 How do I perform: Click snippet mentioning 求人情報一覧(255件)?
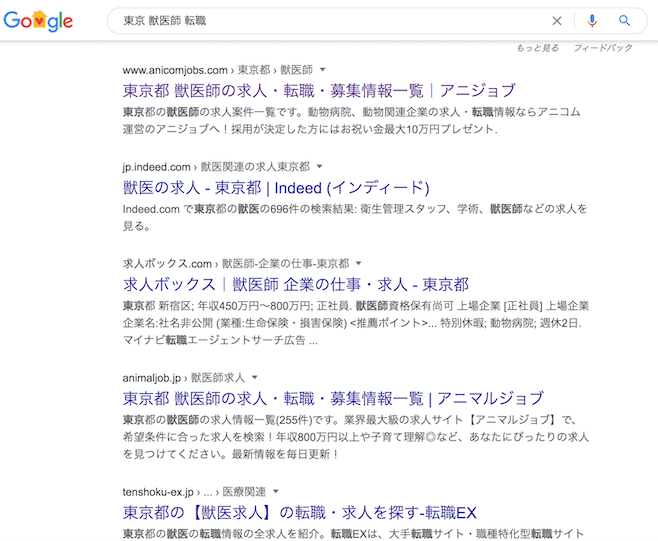coord(356,437)
